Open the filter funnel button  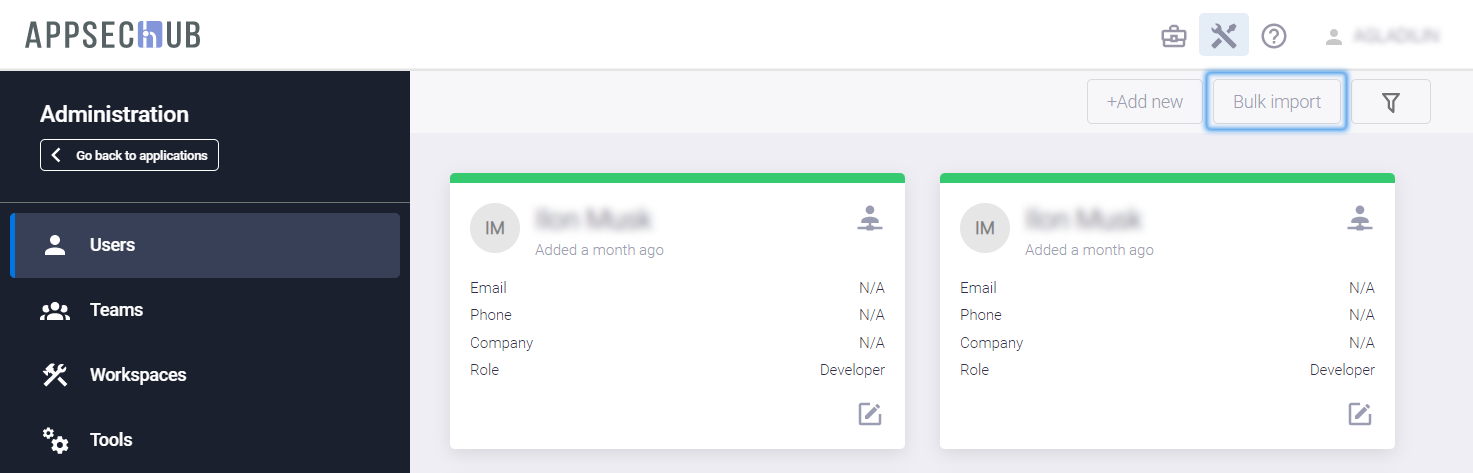[x=1390, y=102]
